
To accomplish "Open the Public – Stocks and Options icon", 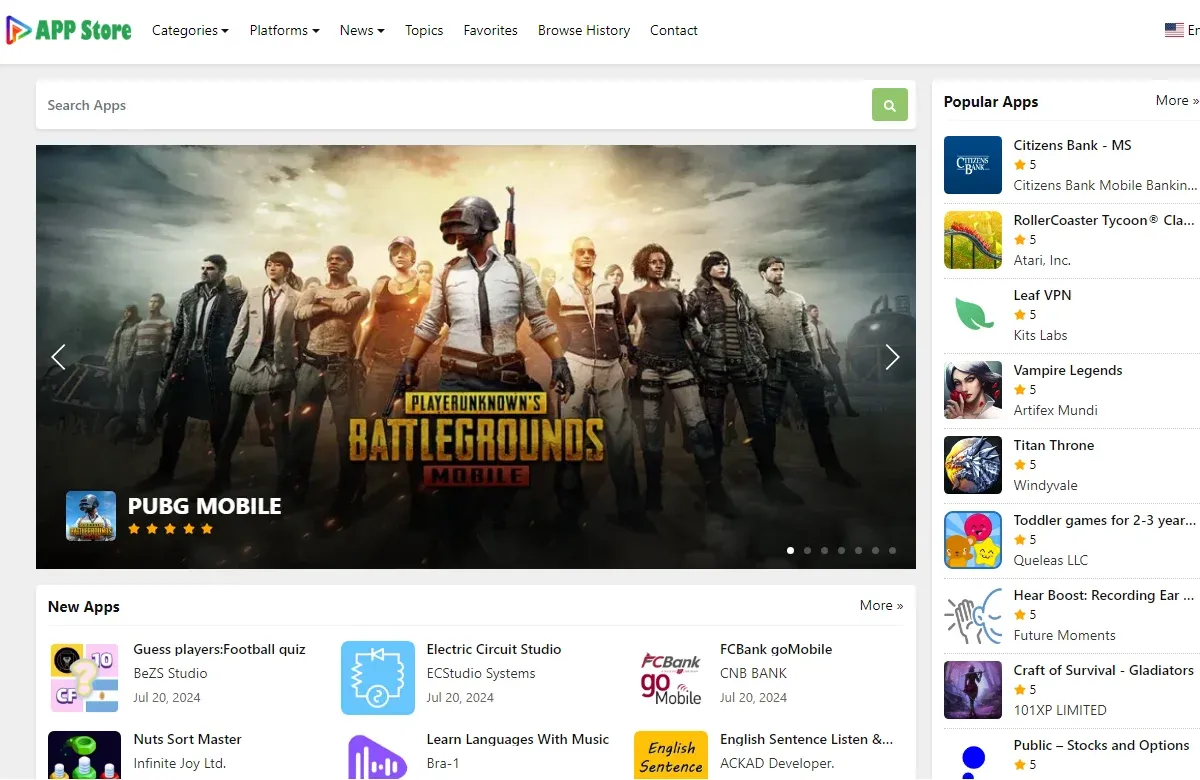I will click(x=973, y=758).
